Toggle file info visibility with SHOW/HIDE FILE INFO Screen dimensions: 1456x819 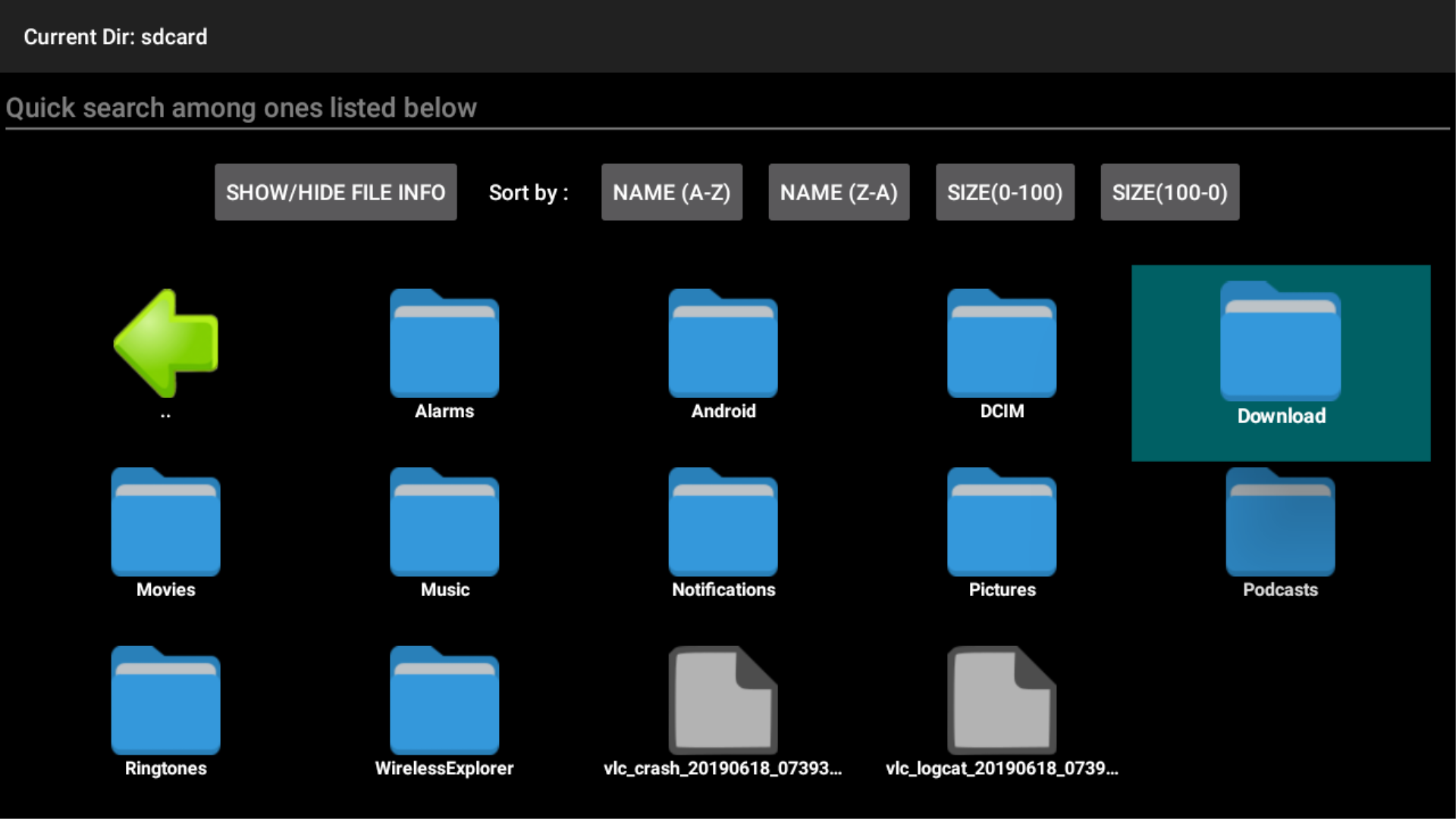[x=336, y=192]
